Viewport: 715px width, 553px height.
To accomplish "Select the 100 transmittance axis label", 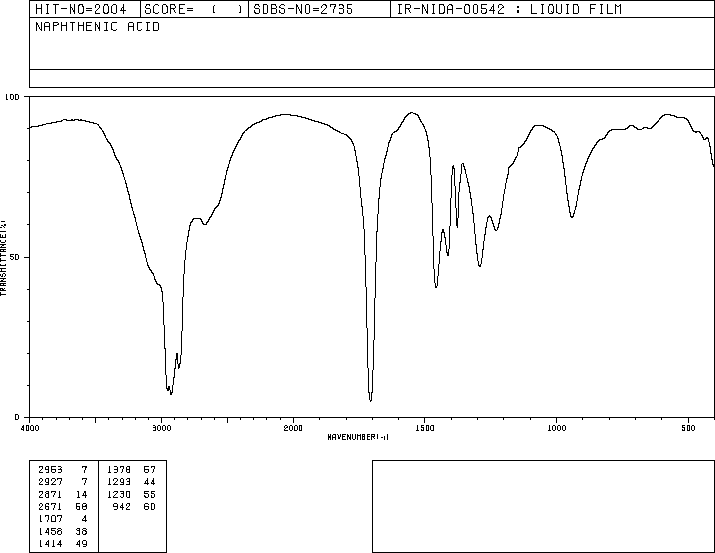I will (12, 97).
